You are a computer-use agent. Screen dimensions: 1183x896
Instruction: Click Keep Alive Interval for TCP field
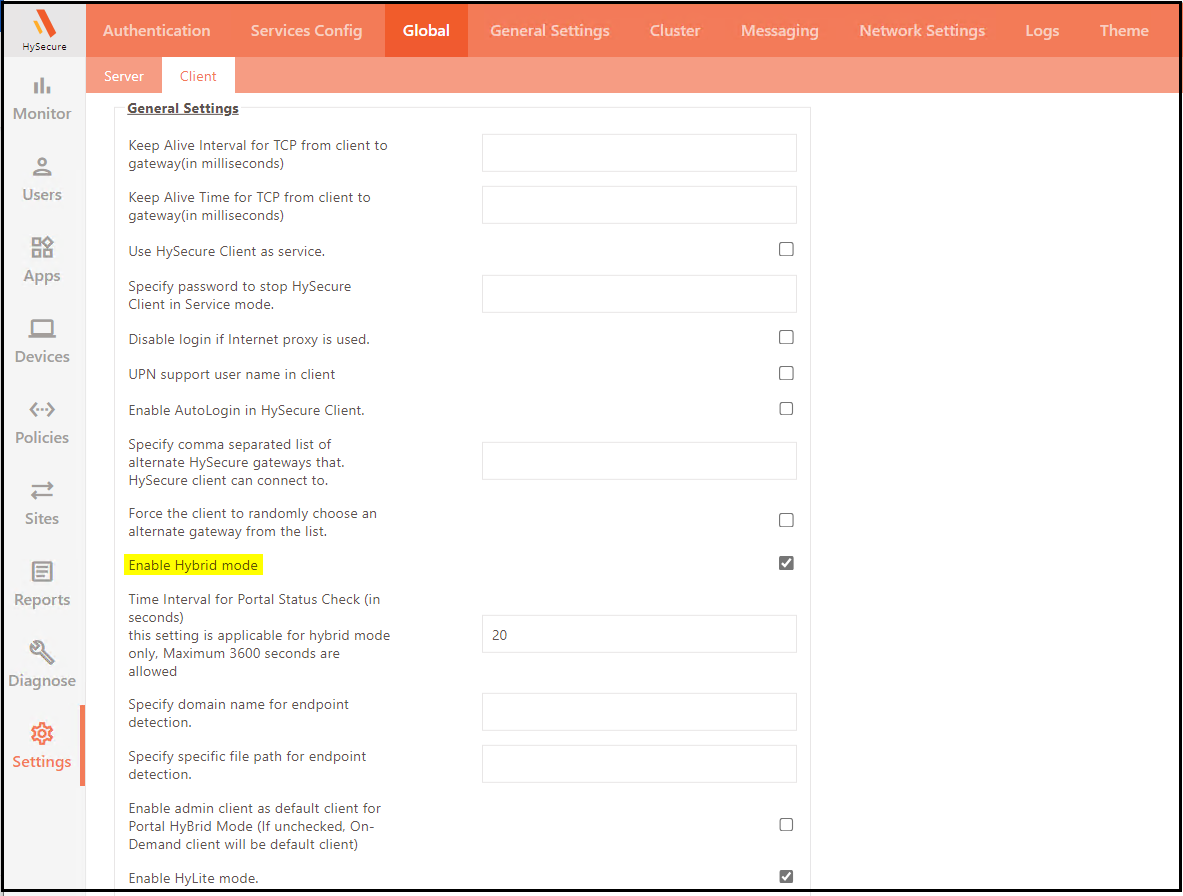pos(639,153)
